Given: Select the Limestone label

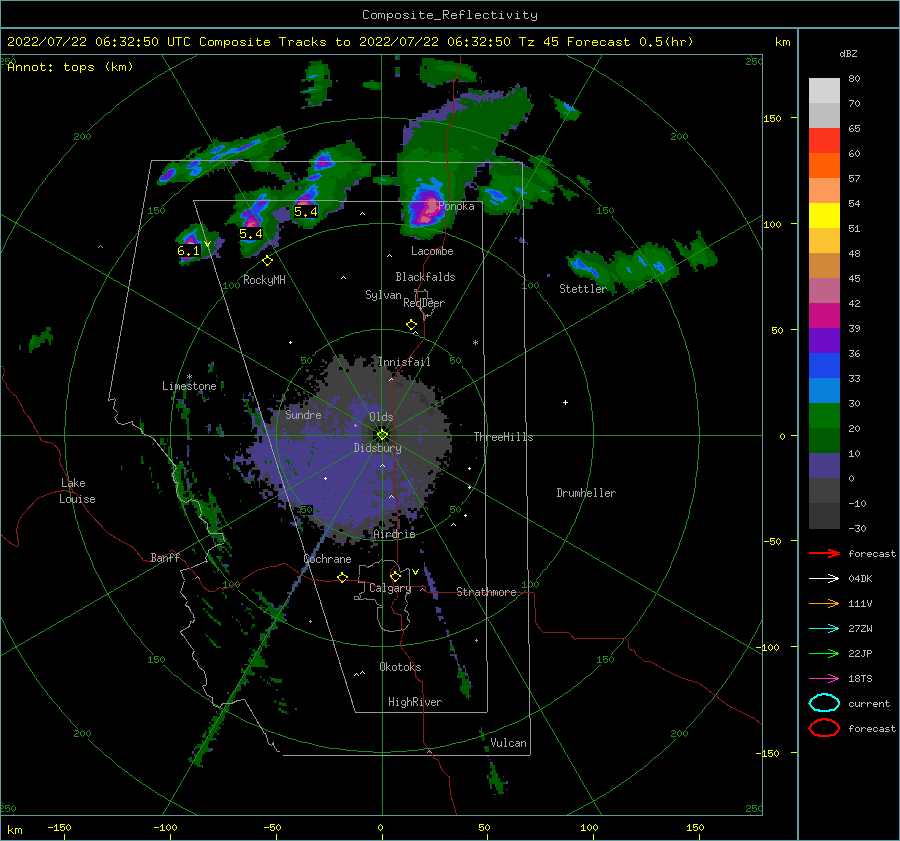Looking at the screenshot, I should (x=189, y=386).
